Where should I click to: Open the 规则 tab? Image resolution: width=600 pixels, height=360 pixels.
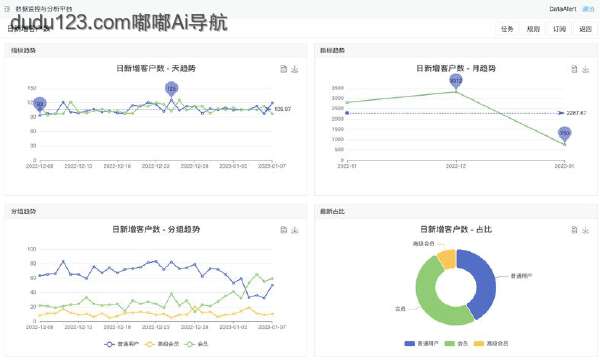533,29
